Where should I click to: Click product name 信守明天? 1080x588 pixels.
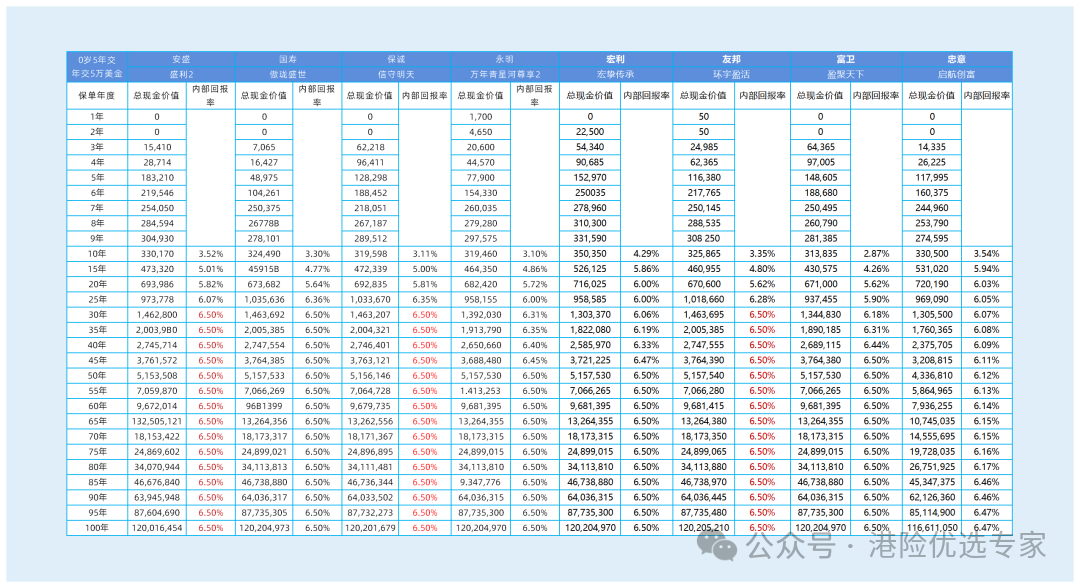pyautogui.click(x=396, y=74)
